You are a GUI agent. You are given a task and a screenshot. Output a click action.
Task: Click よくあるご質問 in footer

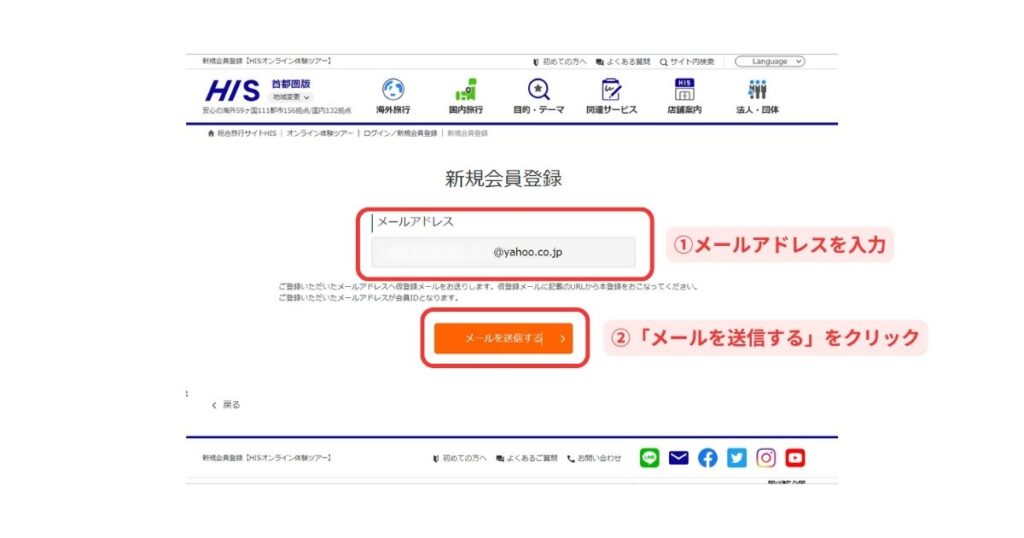[526, 458]
